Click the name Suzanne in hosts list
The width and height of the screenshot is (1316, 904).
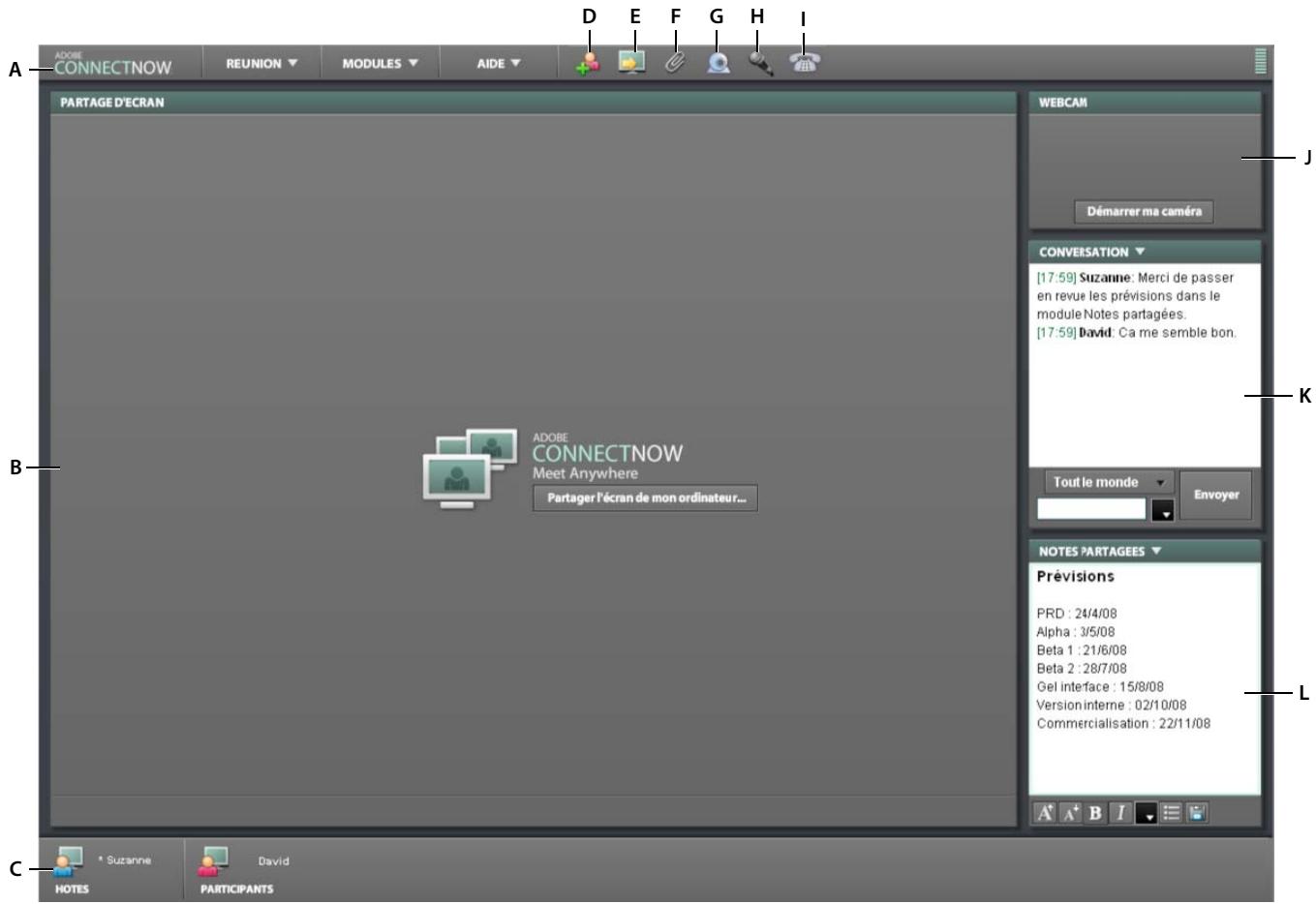(128, 860)
